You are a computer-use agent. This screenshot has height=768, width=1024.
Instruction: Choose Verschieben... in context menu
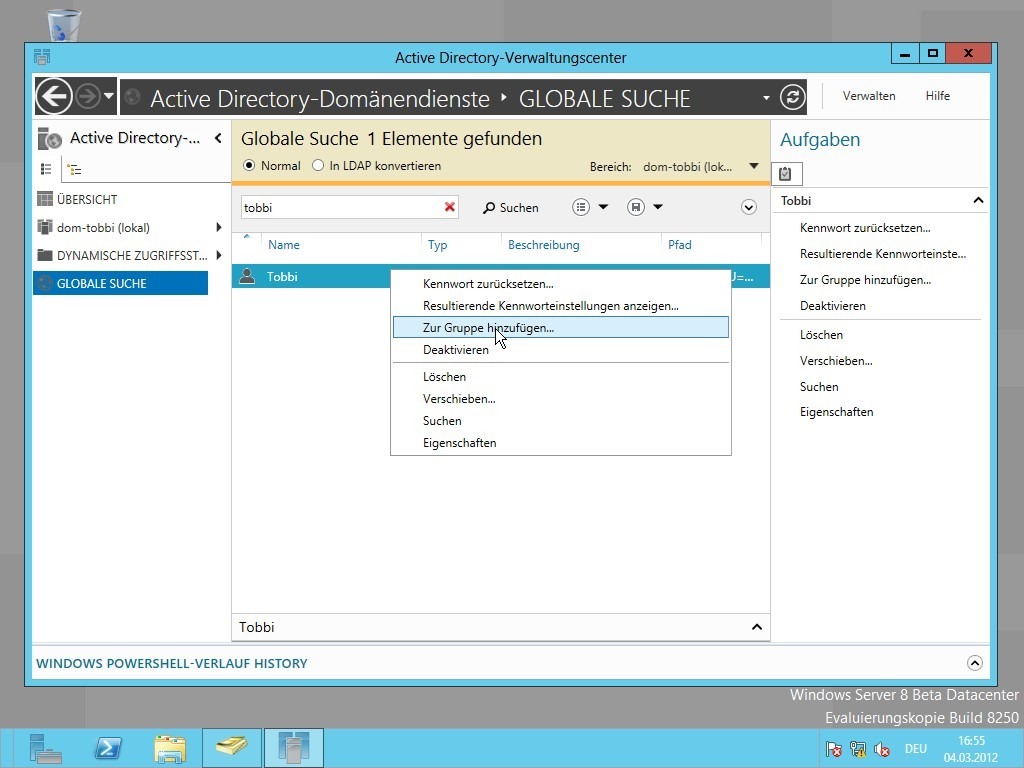tap(560, 399)
